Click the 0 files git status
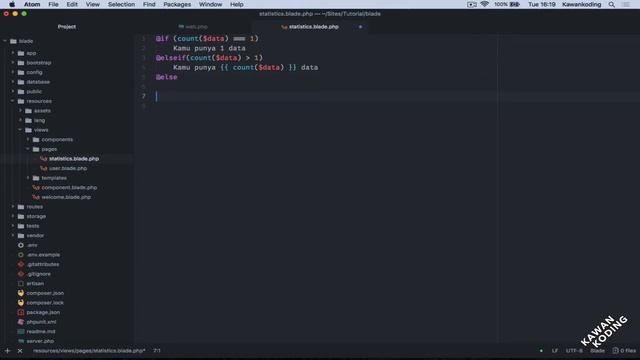The image size is (640, 360). [624, 351]
